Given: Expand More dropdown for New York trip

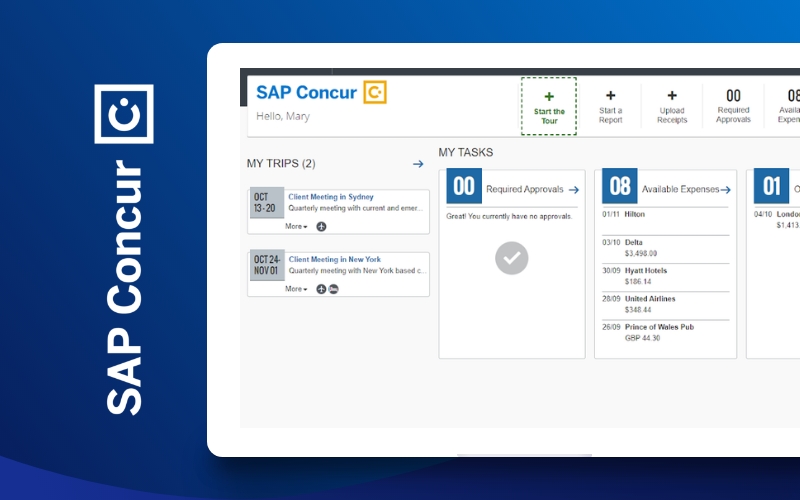Looking at the screenshot, I should click(296, 289).
